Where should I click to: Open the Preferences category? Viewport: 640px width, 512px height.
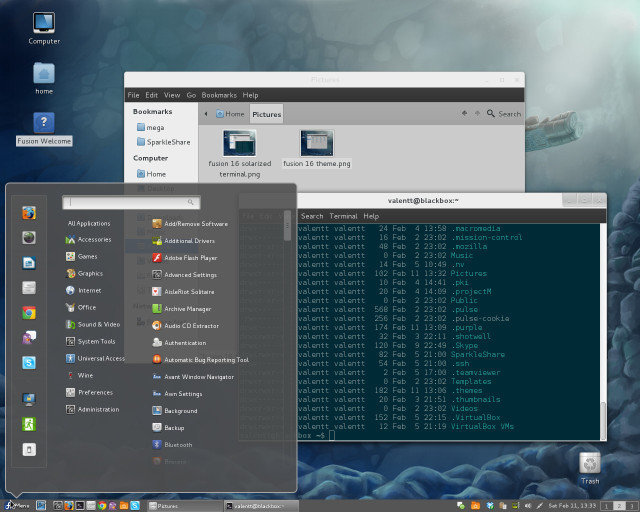click(89, 392)
